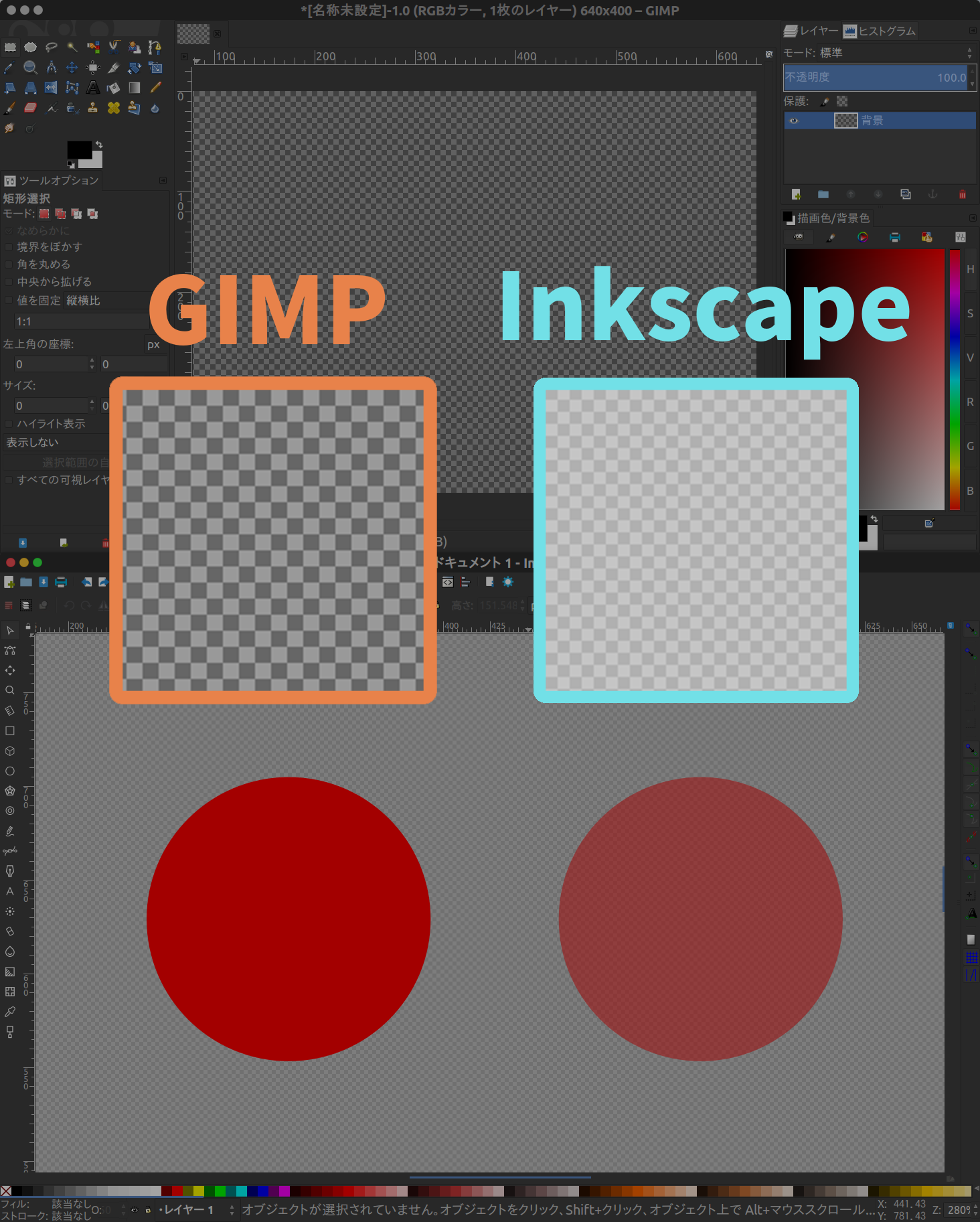Enable the 角を丸める checkbox

coord(9,264)
